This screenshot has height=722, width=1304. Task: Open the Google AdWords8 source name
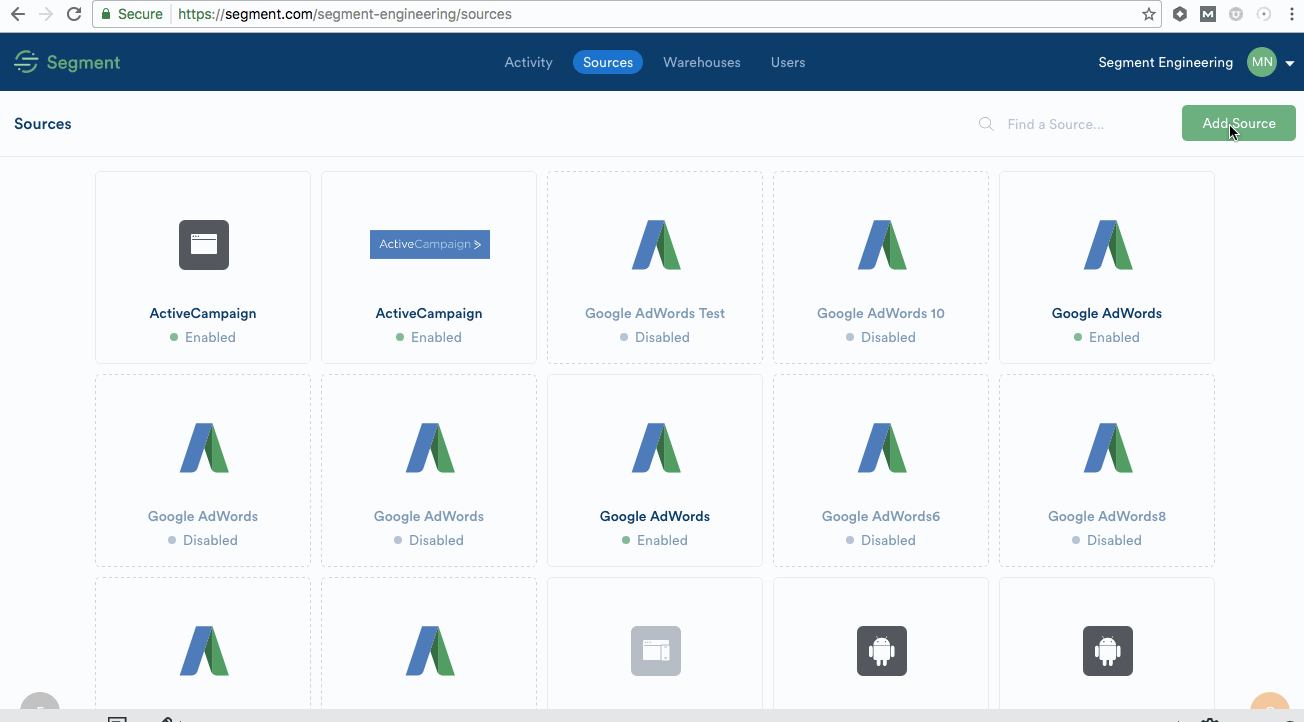coord(1107,516)
